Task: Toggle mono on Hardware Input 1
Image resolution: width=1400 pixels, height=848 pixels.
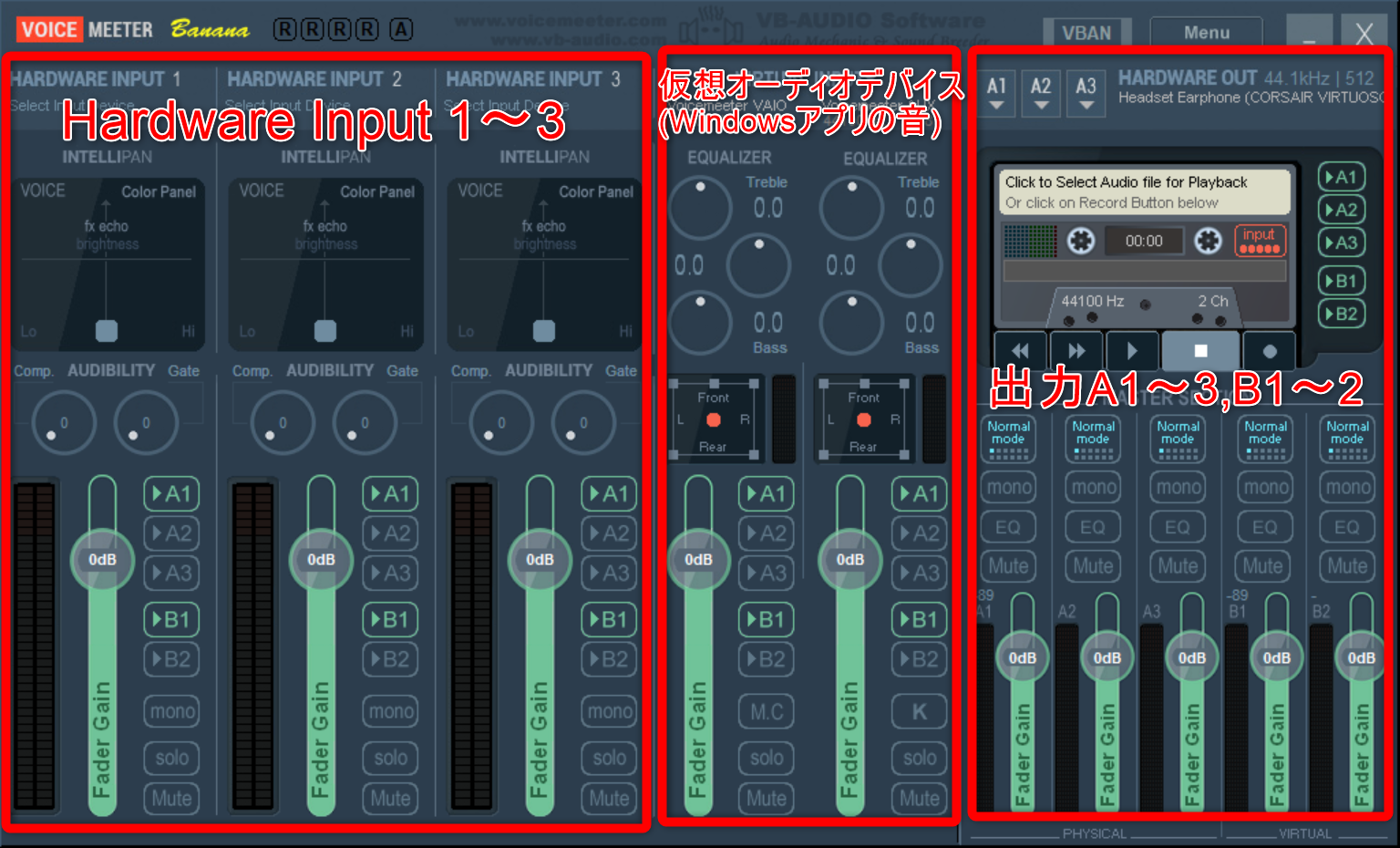Action: [x=171, y=711]
